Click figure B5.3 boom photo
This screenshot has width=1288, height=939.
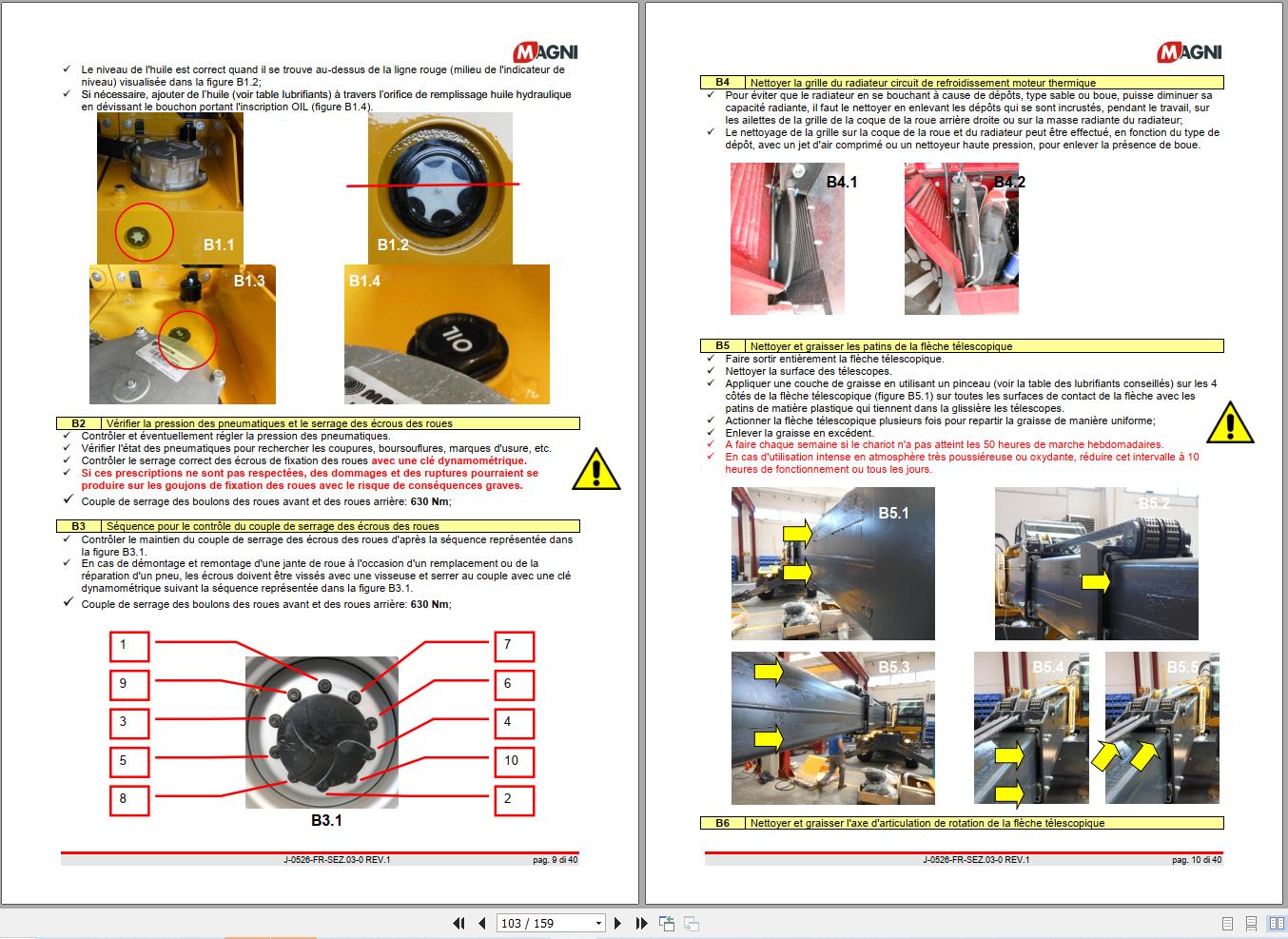click(833, 728)
